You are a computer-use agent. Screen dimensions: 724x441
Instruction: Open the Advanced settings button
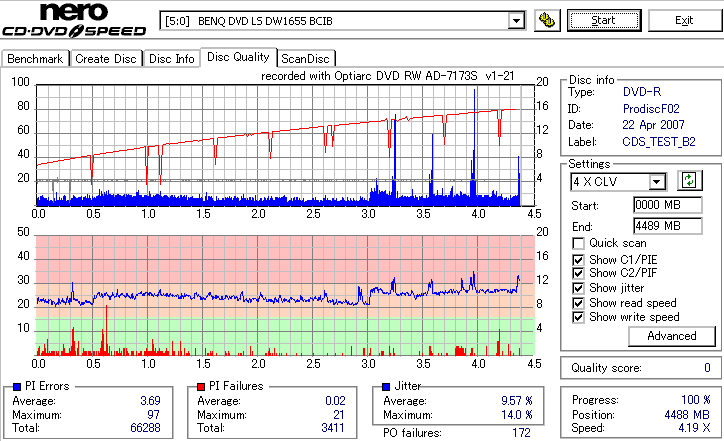coord(671,336)
